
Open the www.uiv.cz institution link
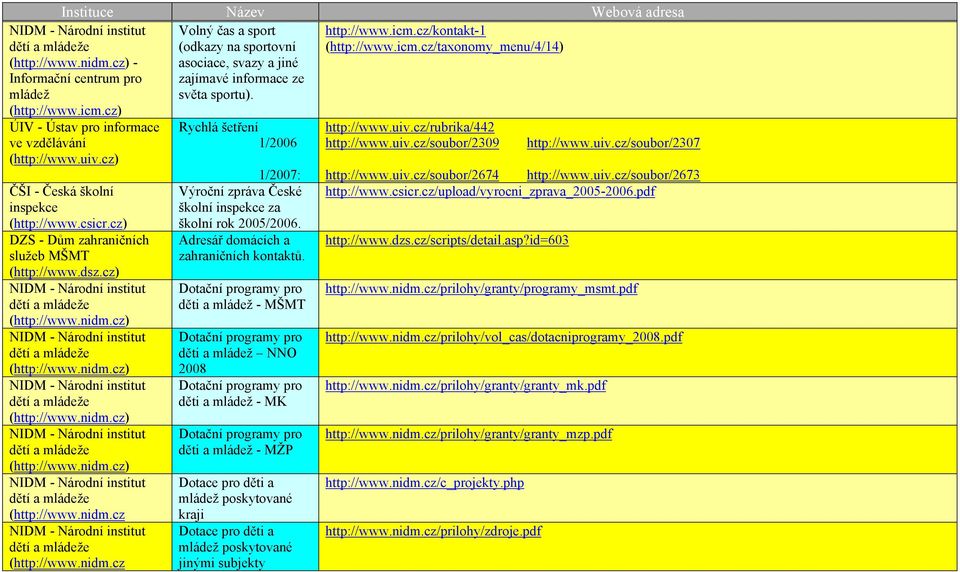coord(64,159)
